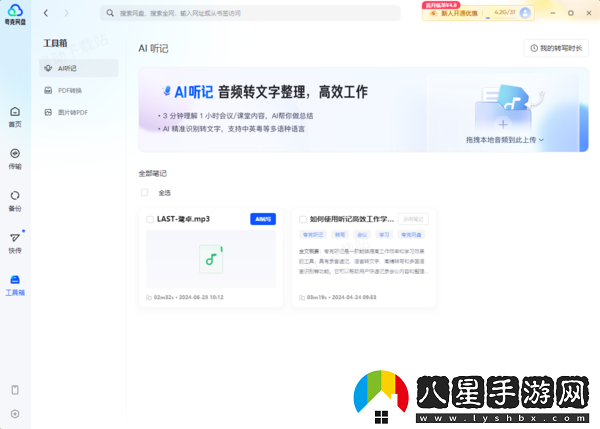Click the 4.2G/3T storage usage bar

tap(501, 14)
